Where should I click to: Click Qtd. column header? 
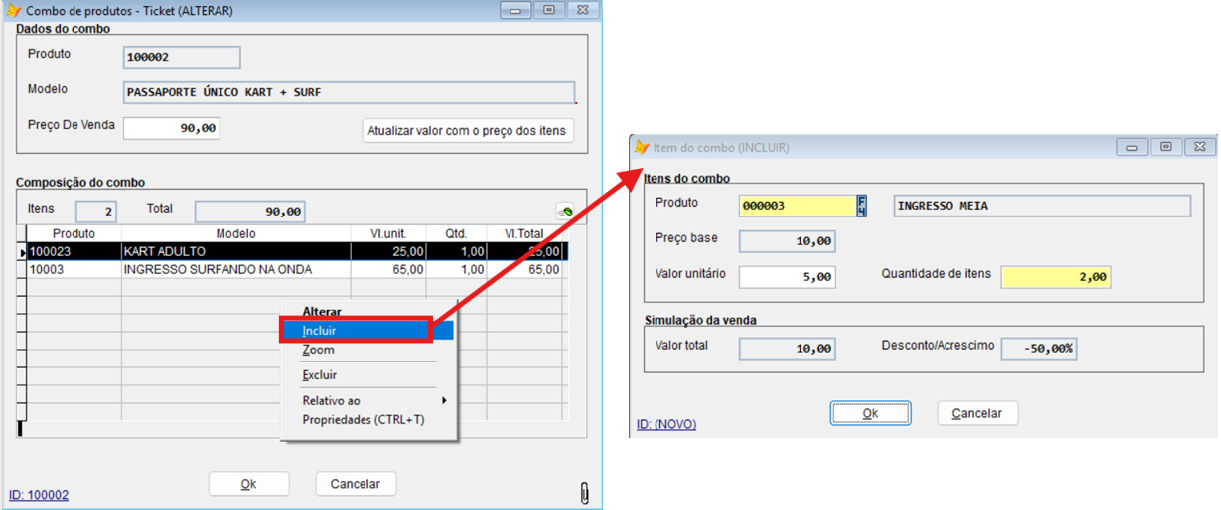click(x=456, y=233)
